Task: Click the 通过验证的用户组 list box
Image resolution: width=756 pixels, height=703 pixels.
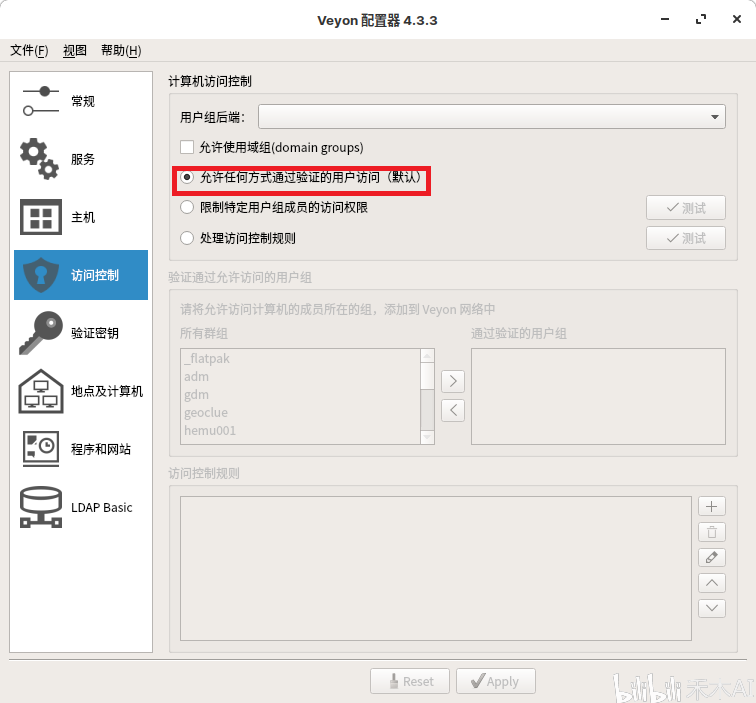Action: (x=598, y=396)
